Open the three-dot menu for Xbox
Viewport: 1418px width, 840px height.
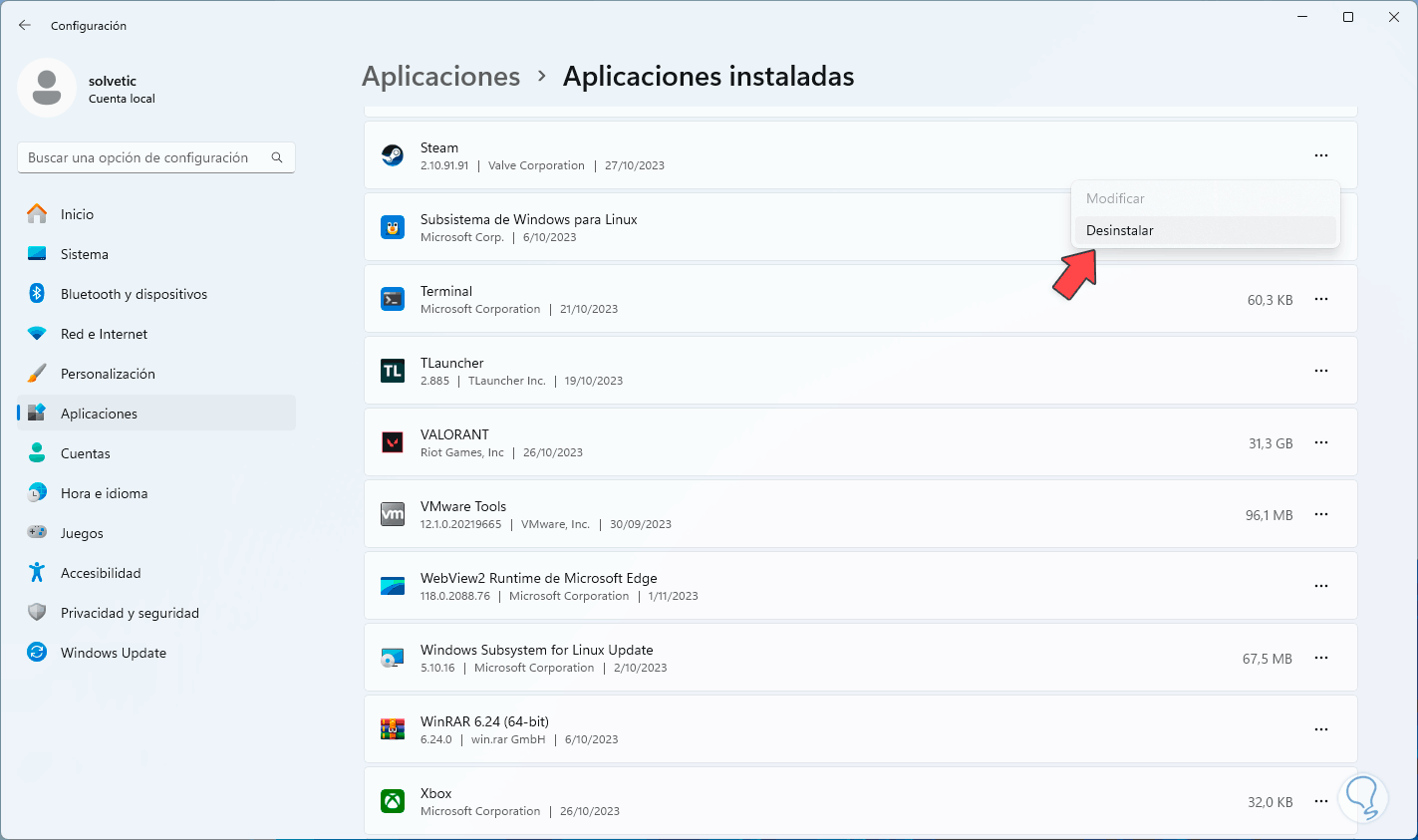pos(1321,801)
